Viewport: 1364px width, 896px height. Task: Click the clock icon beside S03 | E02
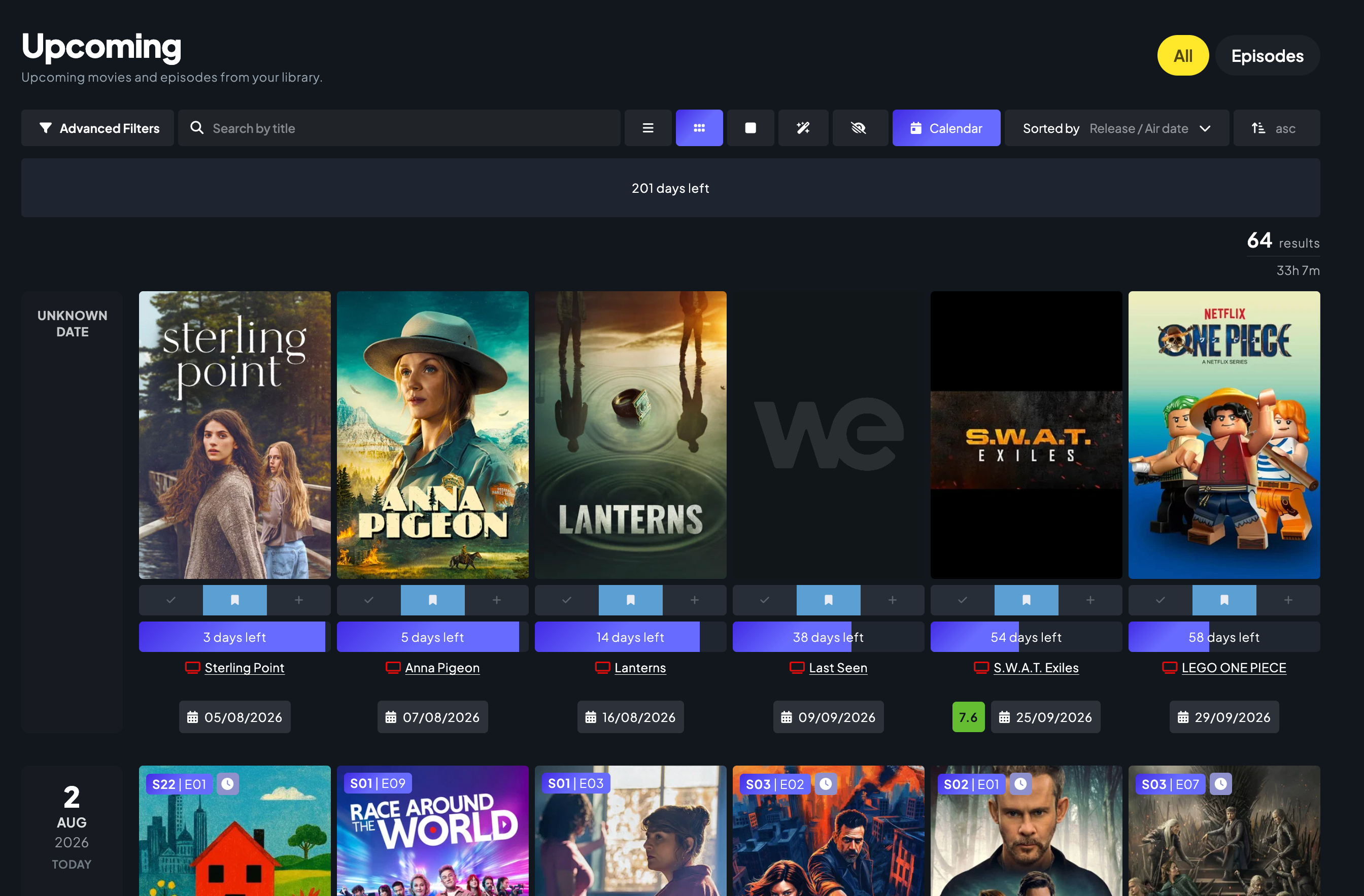[x=825, y=783]
